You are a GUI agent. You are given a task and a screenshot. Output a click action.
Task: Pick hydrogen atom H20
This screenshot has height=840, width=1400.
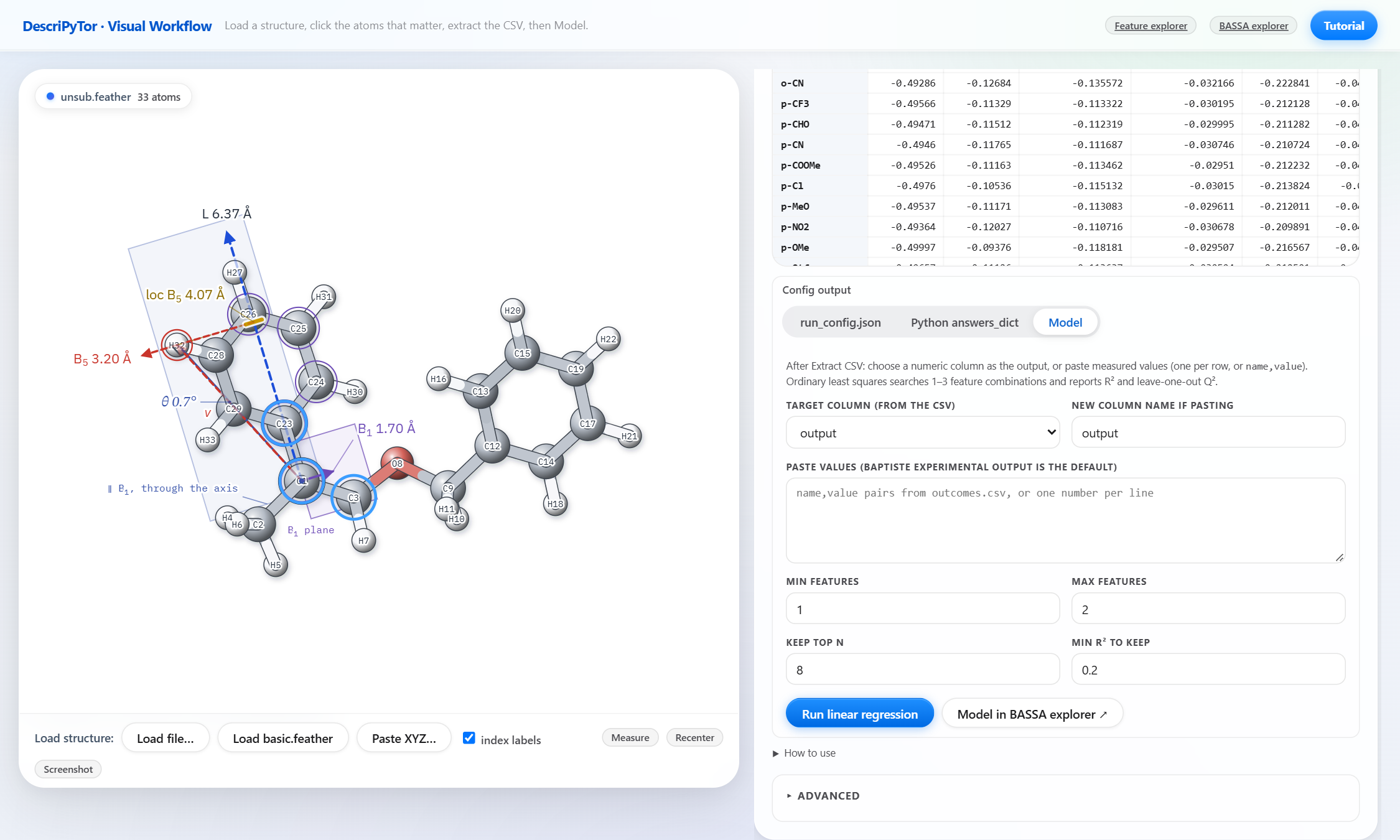513,310
